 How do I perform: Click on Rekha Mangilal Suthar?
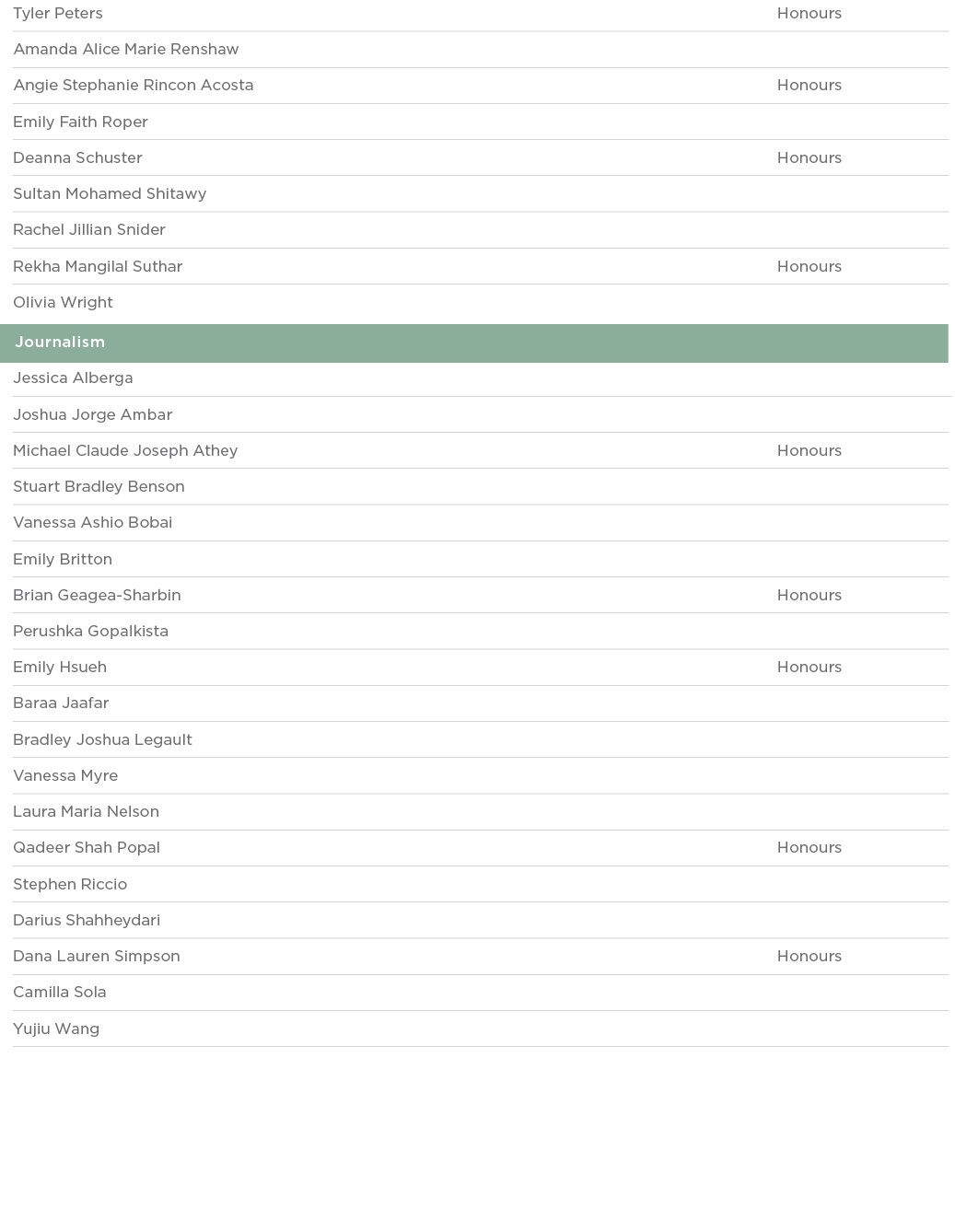[98, 267]
